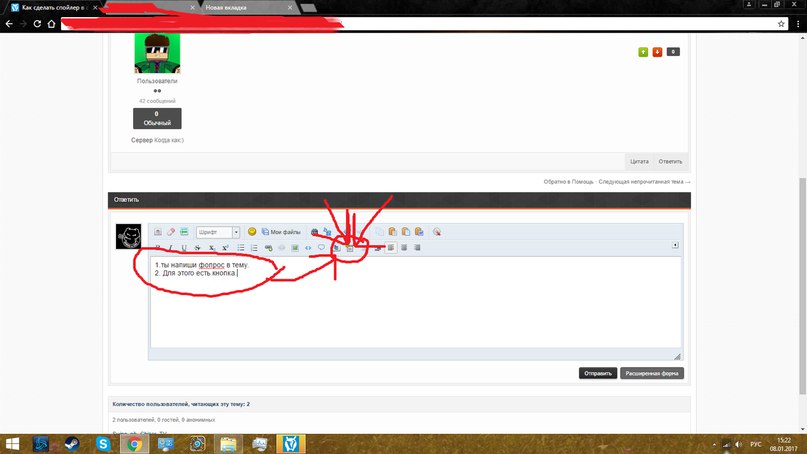Open Steam from the Windows taskbar
807x454 pixels.
[x=72, y=442]
